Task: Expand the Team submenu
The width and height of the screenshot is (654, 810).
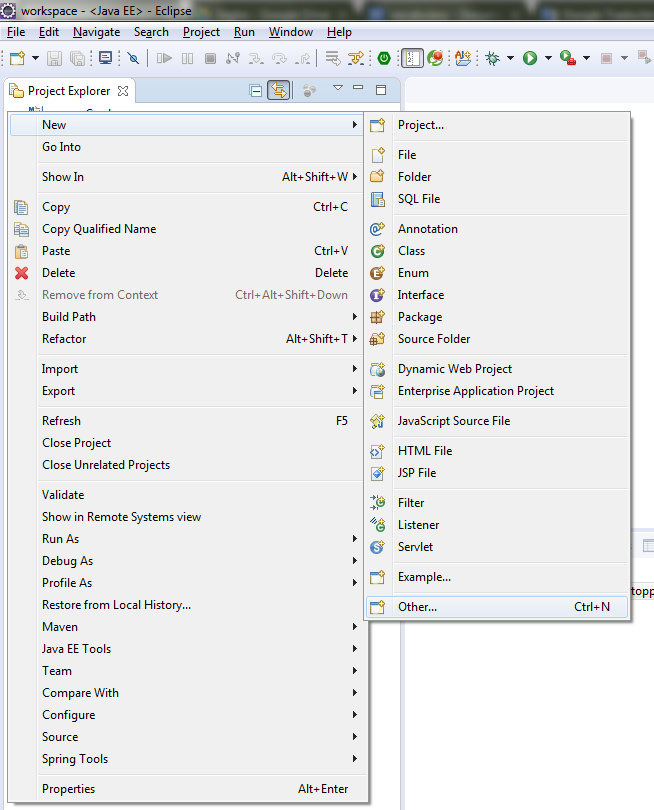Action: click(187, 671)
